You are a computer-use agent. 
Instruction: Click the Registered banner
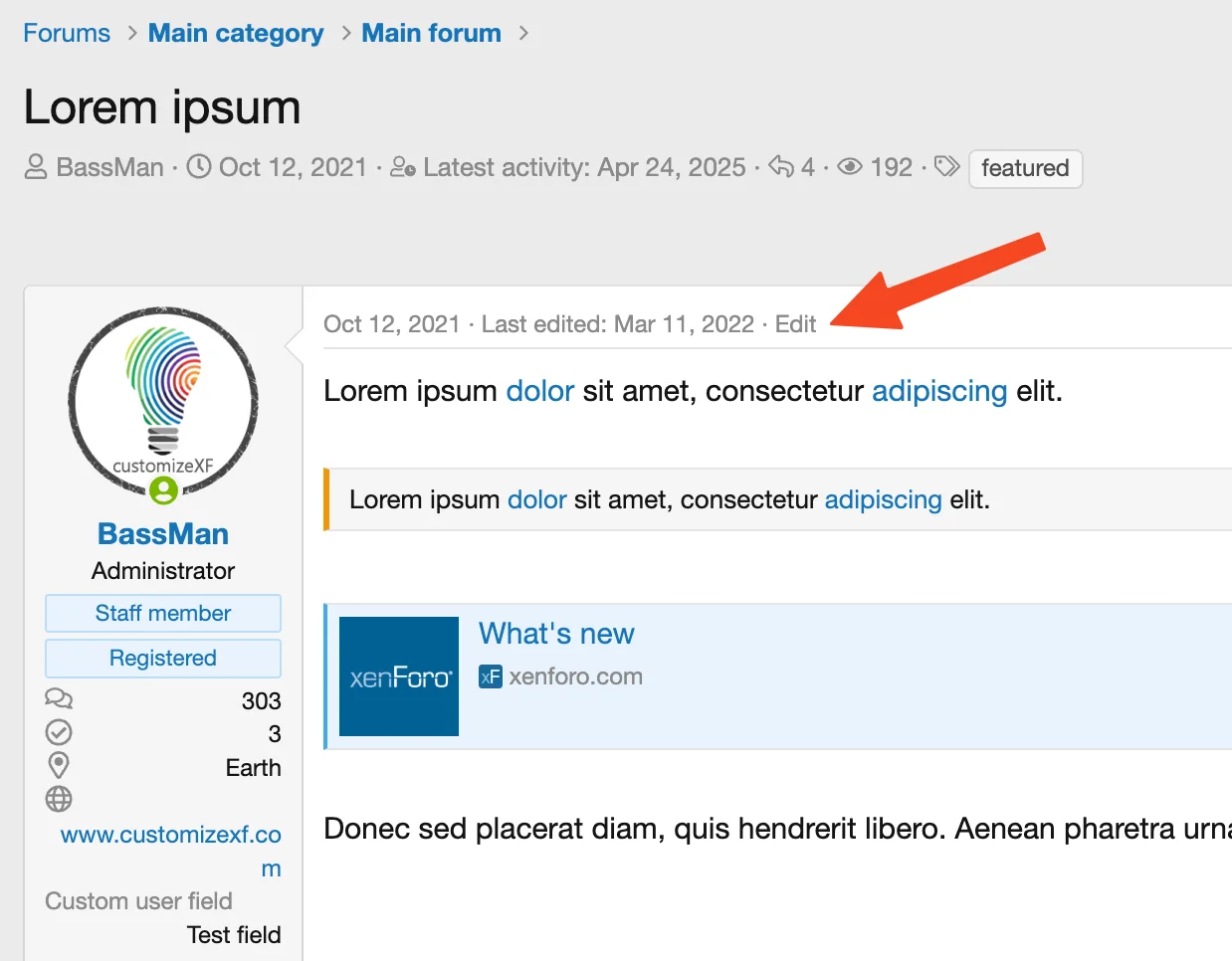point(163,658)
